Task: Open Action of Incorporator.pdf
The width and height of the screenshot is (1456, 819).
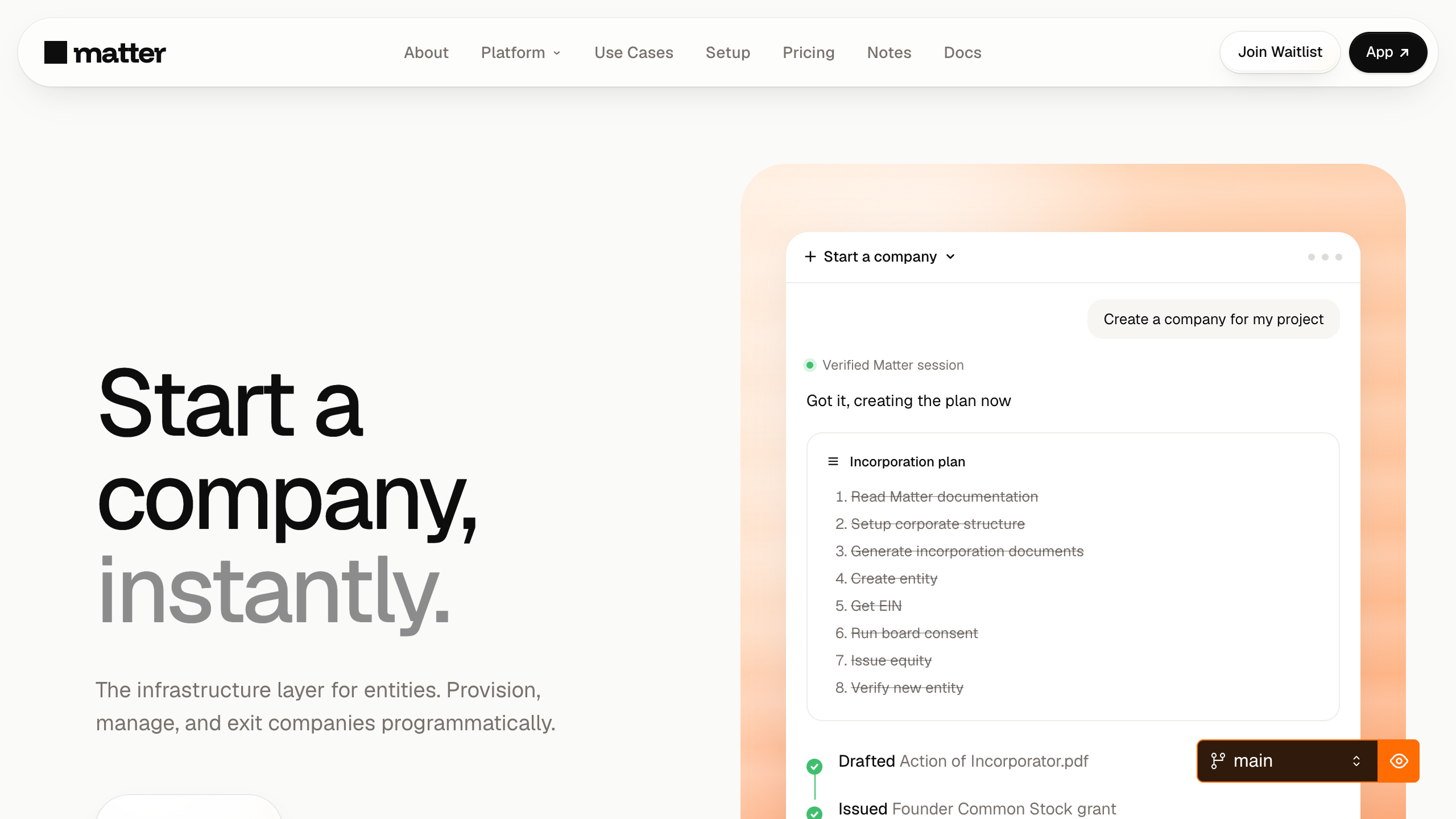Action: [x=994, y=761]
